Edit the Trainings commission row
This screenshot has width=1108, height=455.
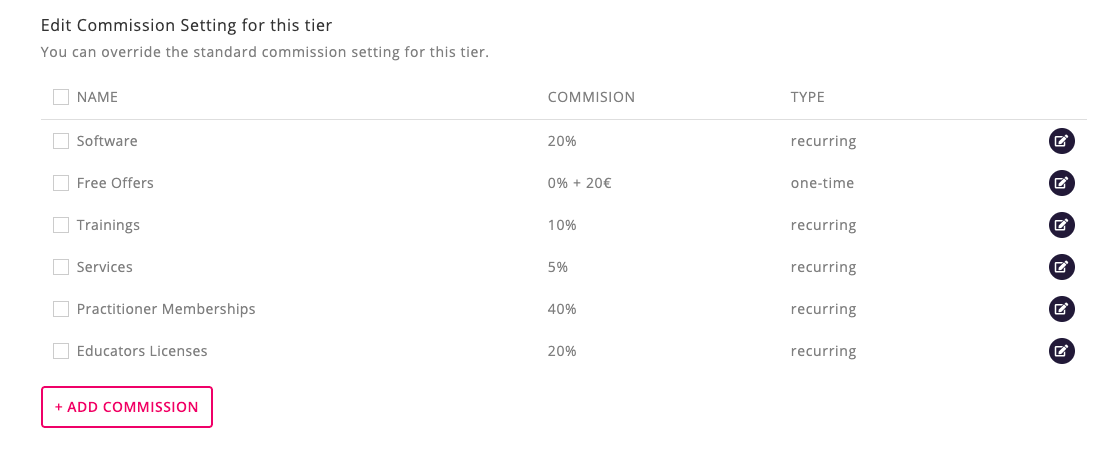click(1061, 225)
